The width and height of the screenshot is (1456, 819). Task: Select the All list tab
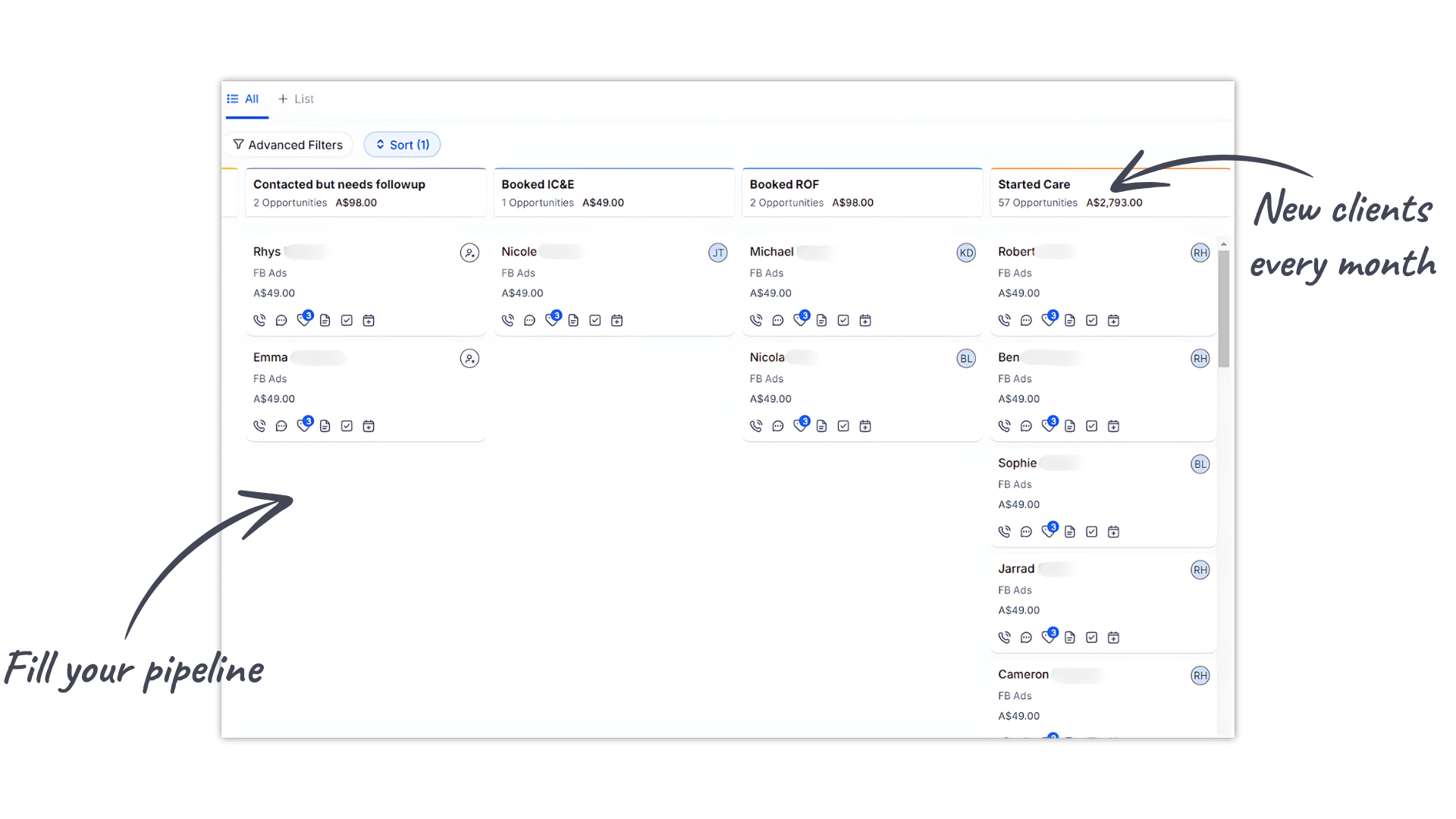[x=243, y=99]
